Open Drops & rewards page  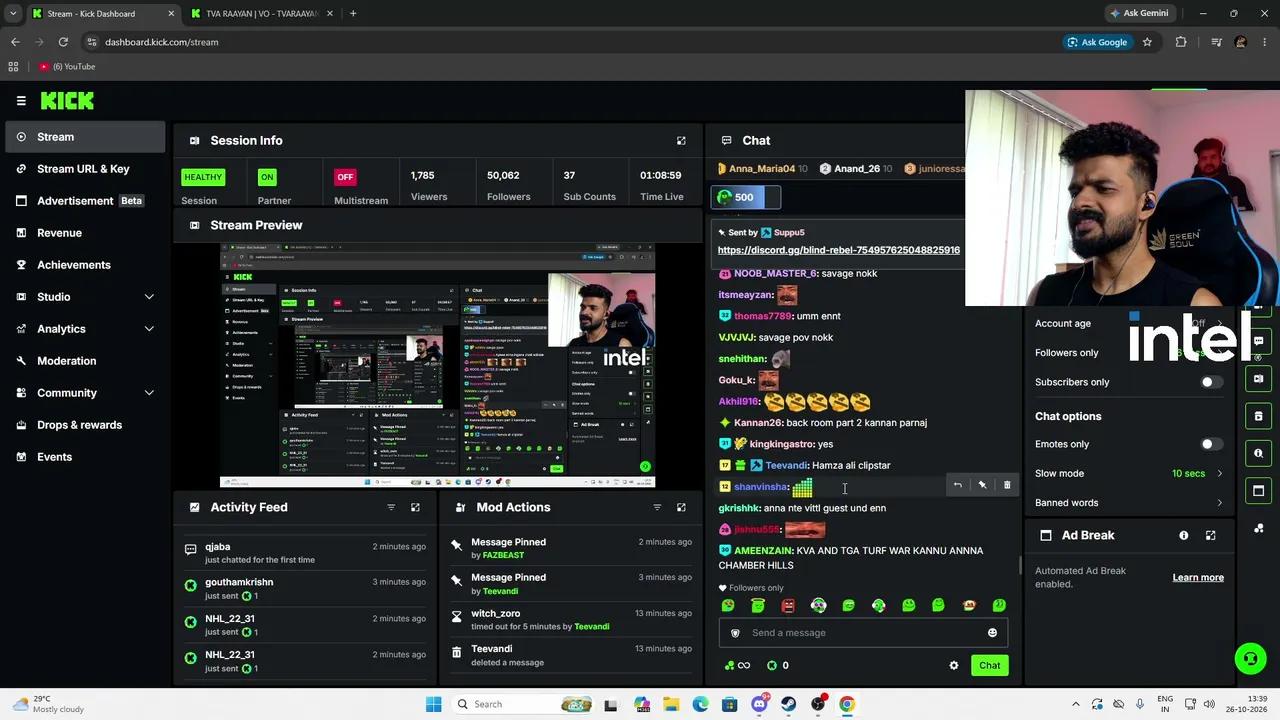coord(85,425)
